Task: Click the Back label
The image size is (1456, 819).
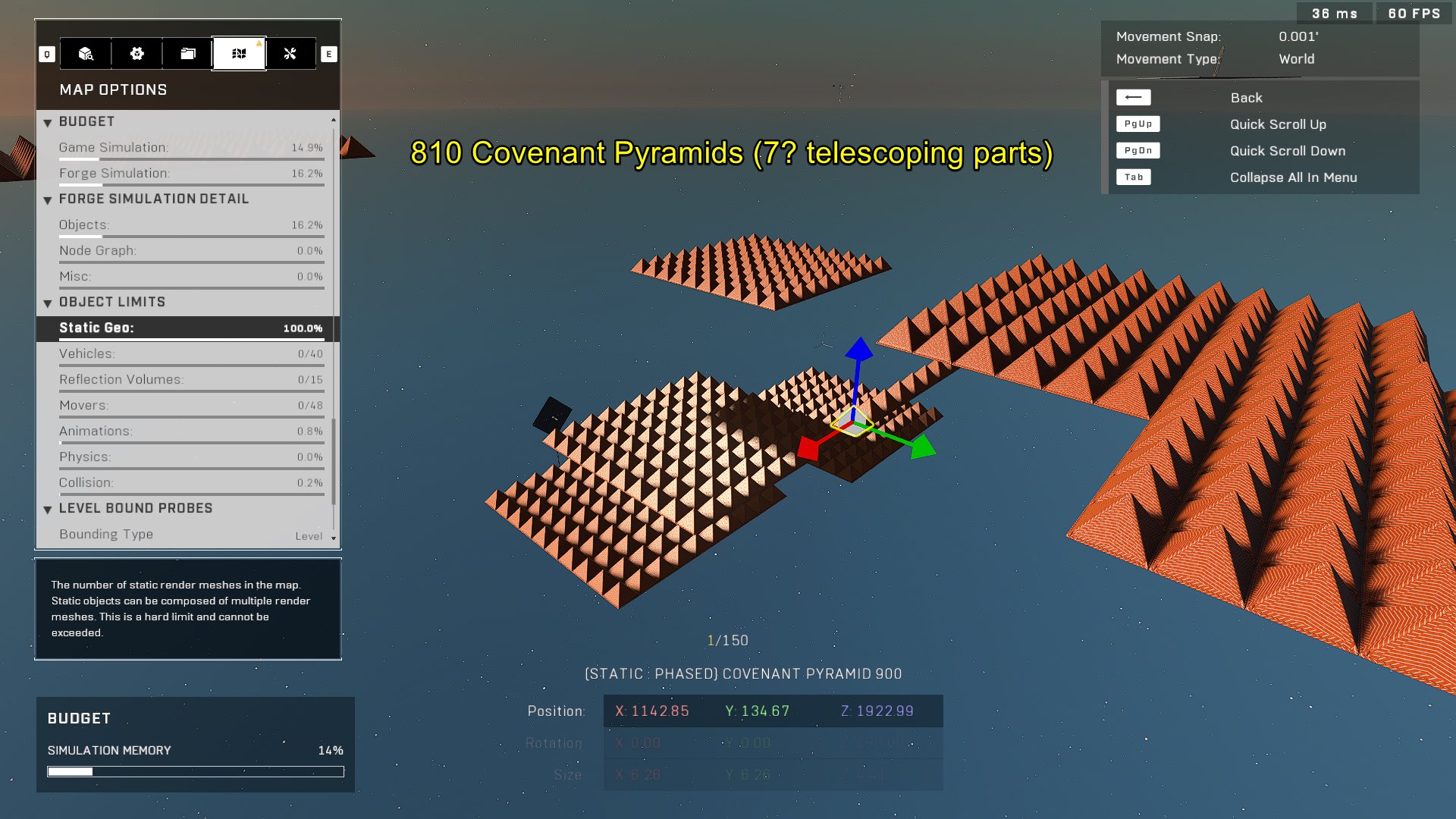Action: click(x=1246, y=98)
